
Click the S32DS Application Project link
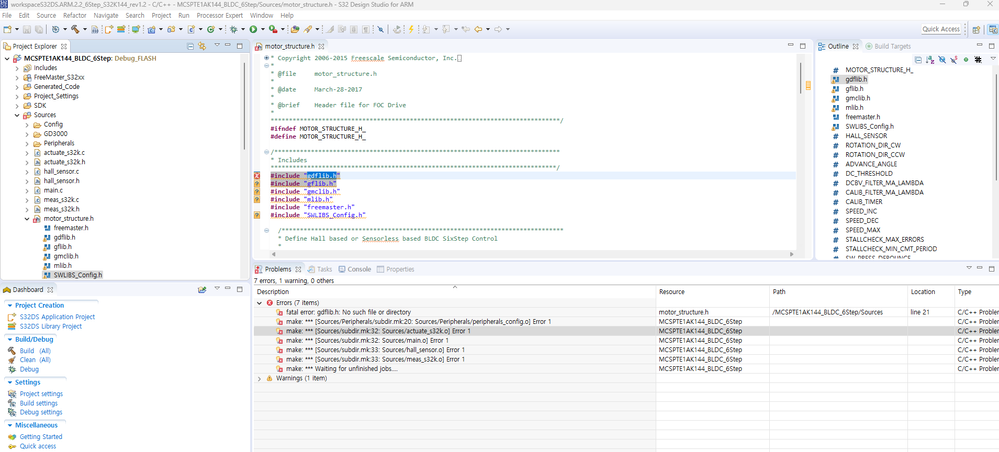(x=57, y=316)
